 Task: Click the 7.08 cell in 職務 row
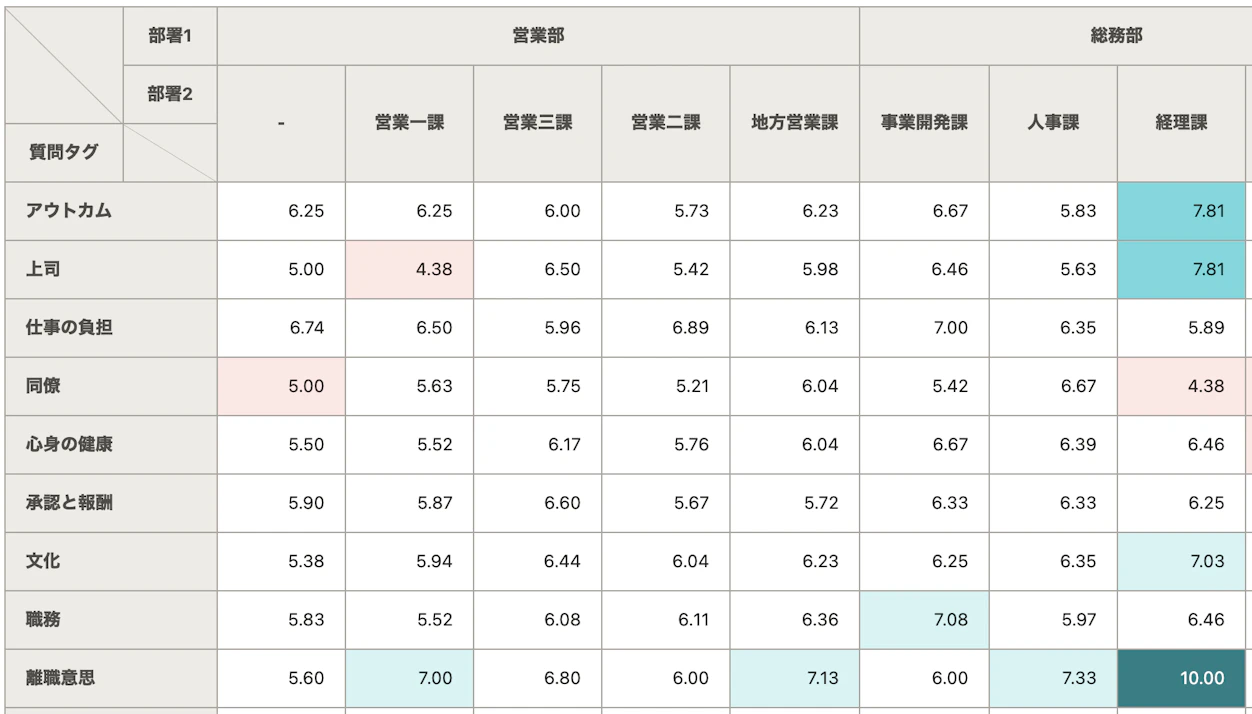(924, 619)
